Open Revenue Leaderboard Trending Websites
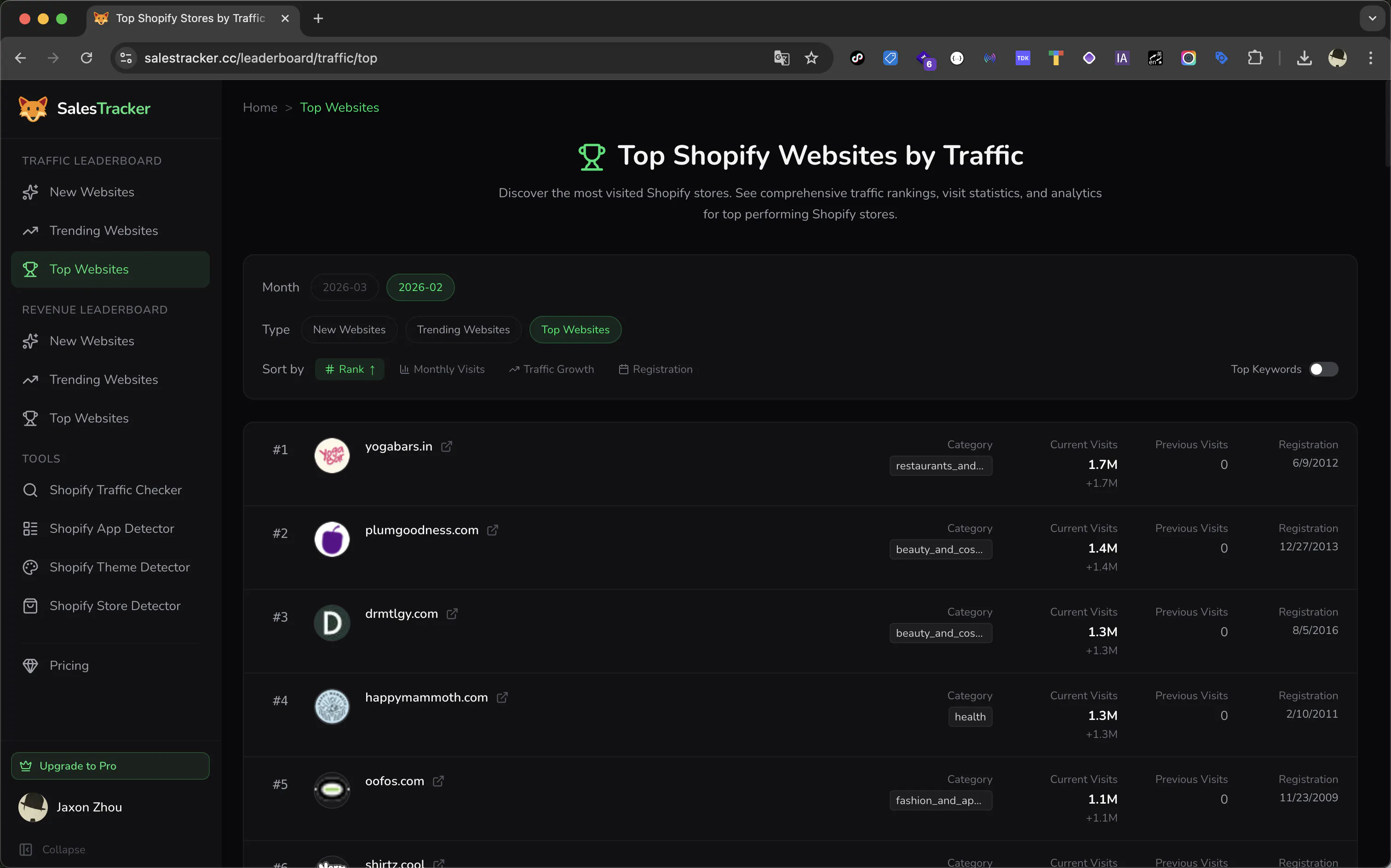 click(110, 379)
